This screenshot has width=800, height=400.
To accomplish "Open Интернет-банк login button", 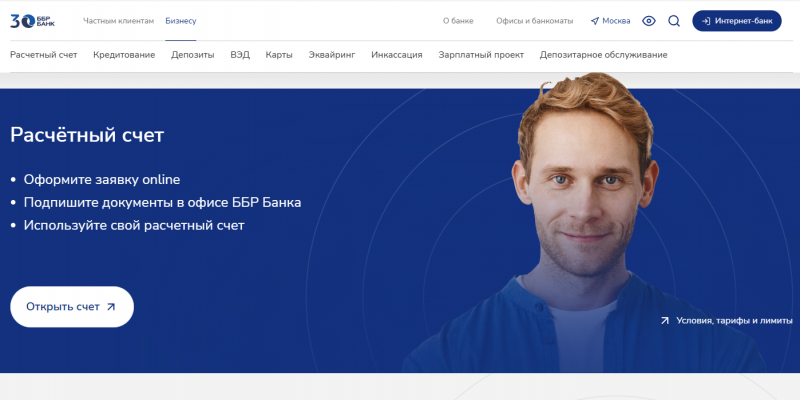I will (x=736, y=21).
